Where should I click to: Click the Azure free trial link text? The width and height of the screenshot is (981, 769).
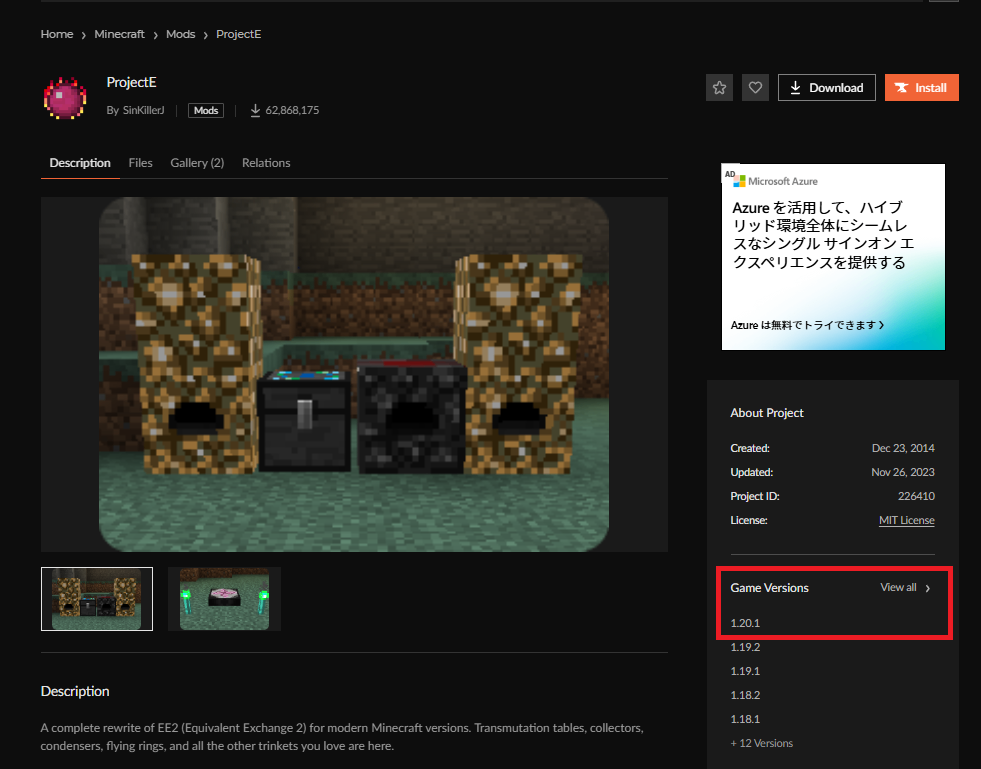point(807,325)
